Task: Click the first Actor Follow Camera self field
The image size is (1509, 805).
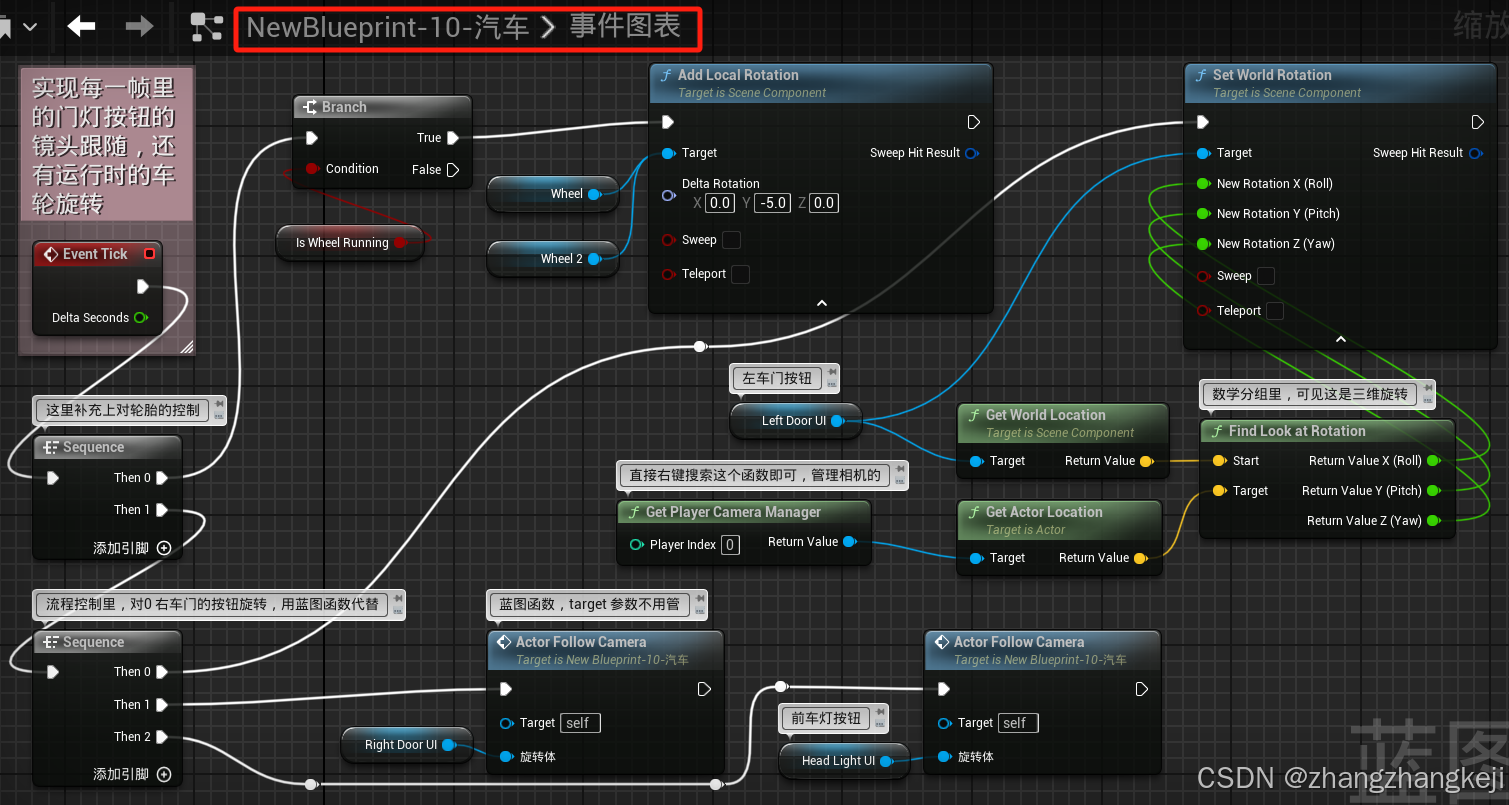Action: click(580, 723)
